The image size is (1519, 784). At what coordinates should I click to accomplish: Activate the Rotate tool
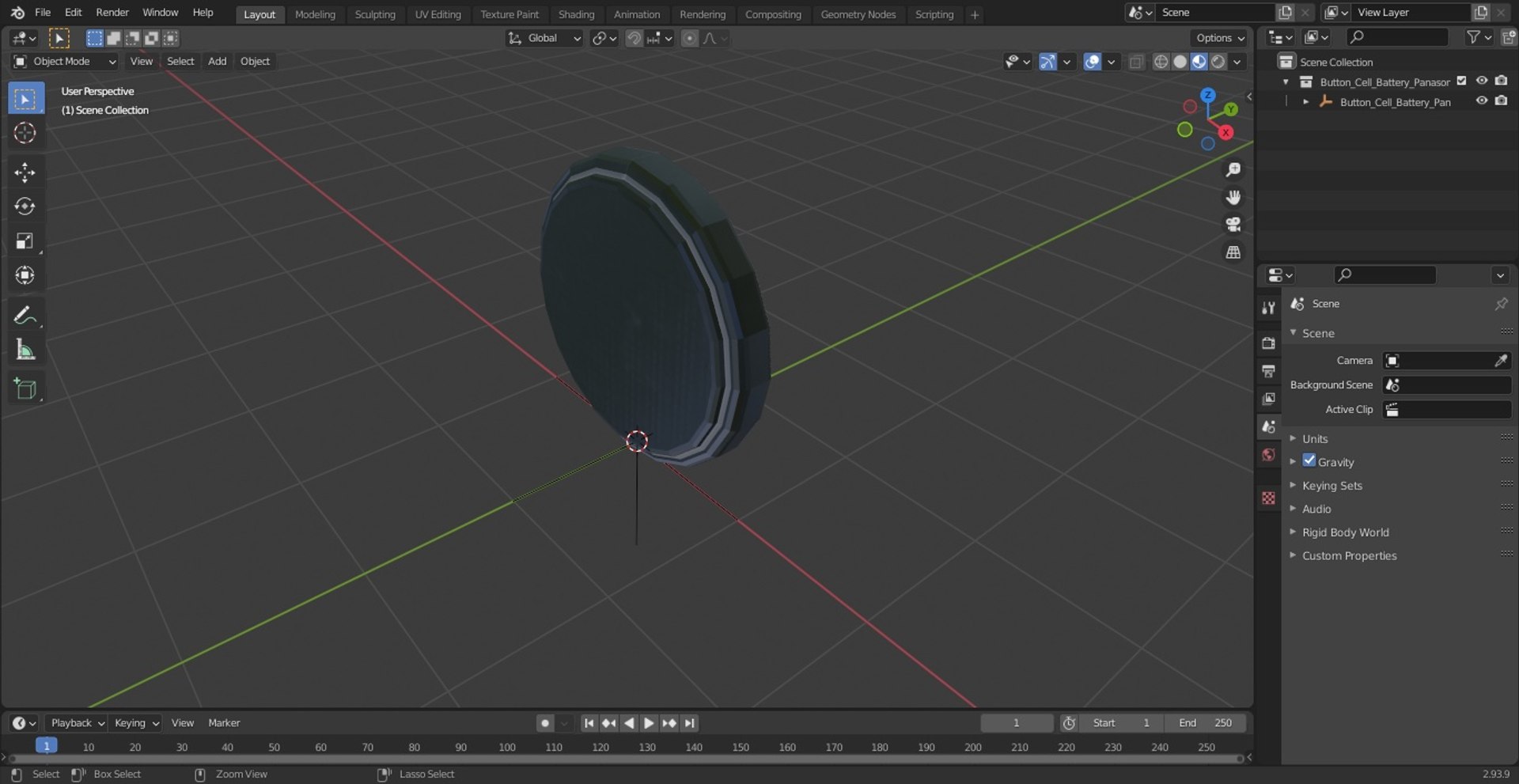point(25,206)
